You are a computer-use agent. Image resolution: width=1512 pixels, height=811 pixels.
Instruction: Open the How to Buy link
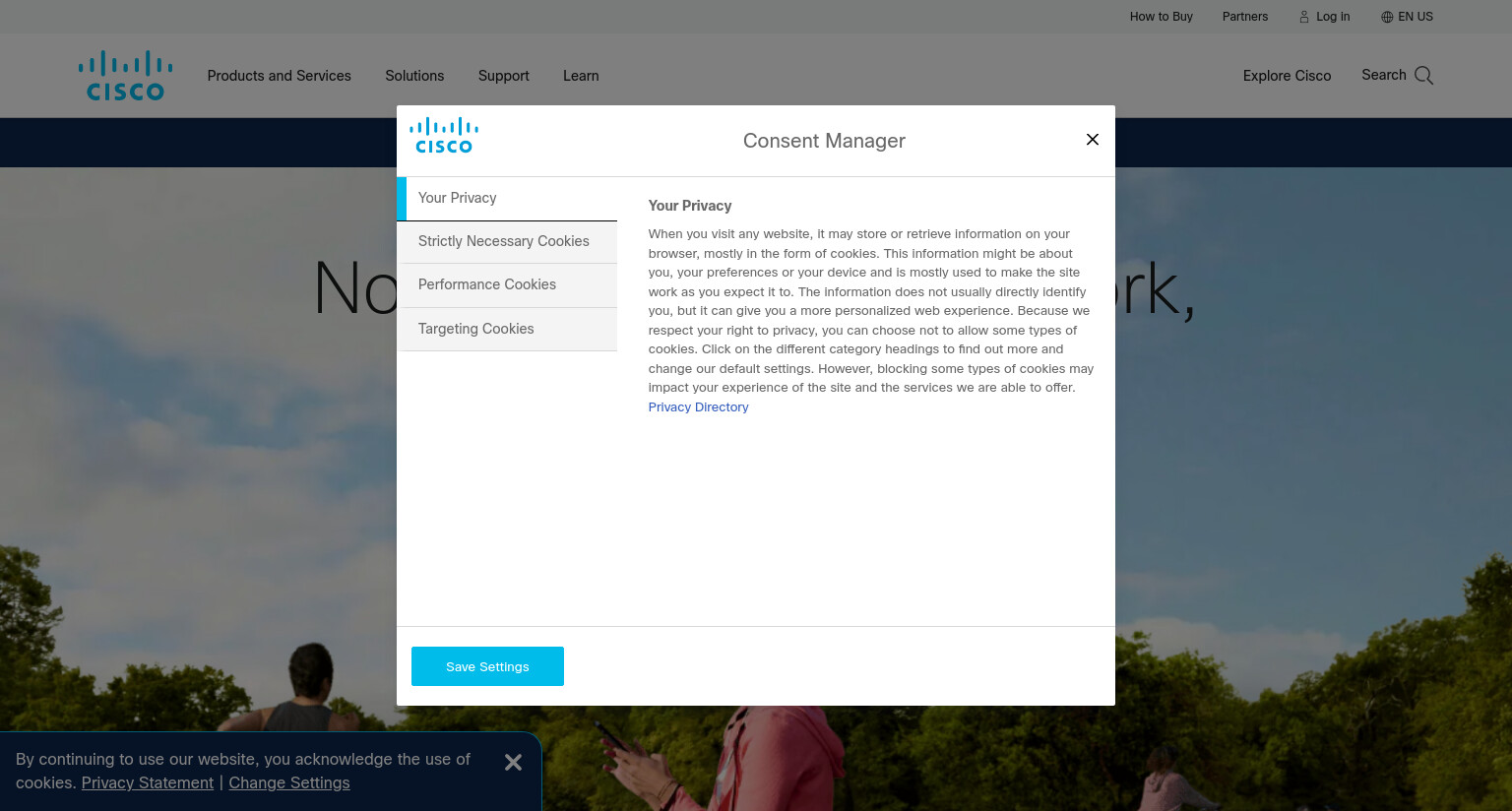pos(1161,17)
